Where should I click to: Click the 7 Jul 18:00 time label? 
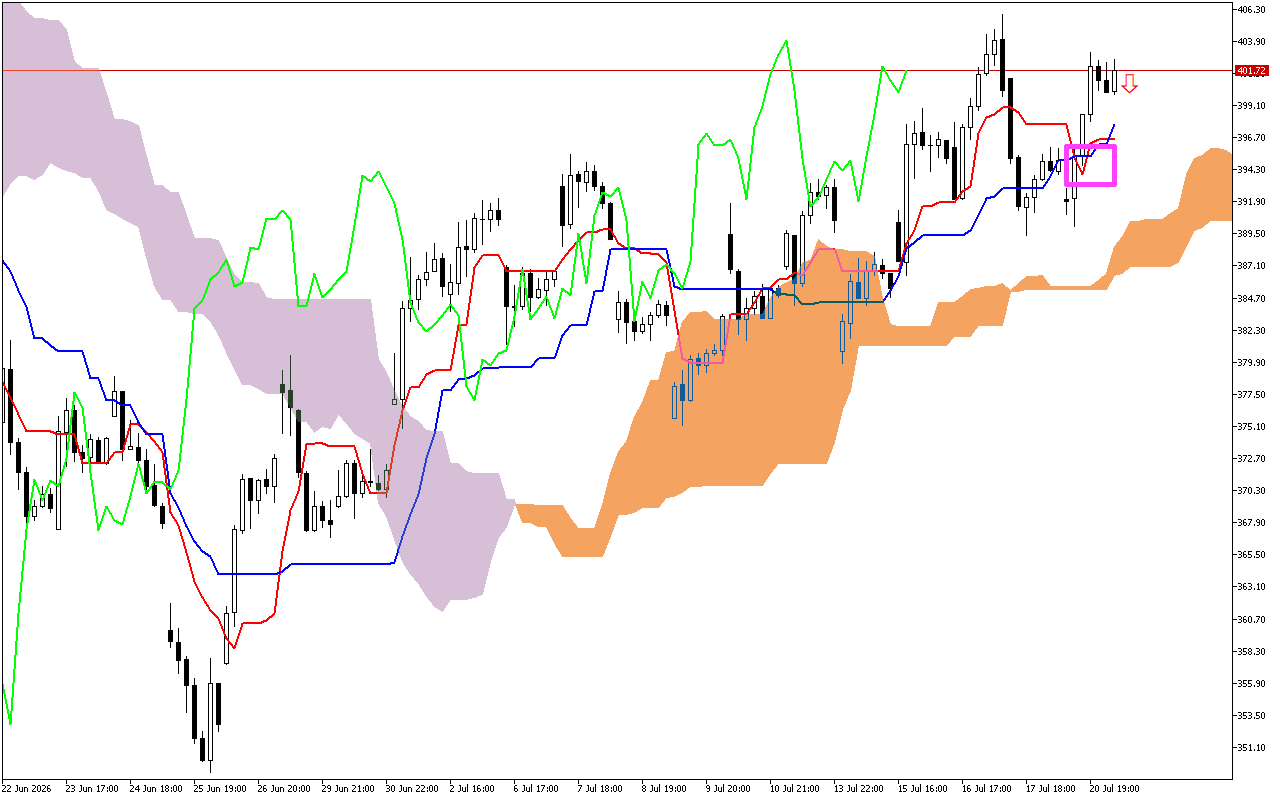click(x=601, y=788)
